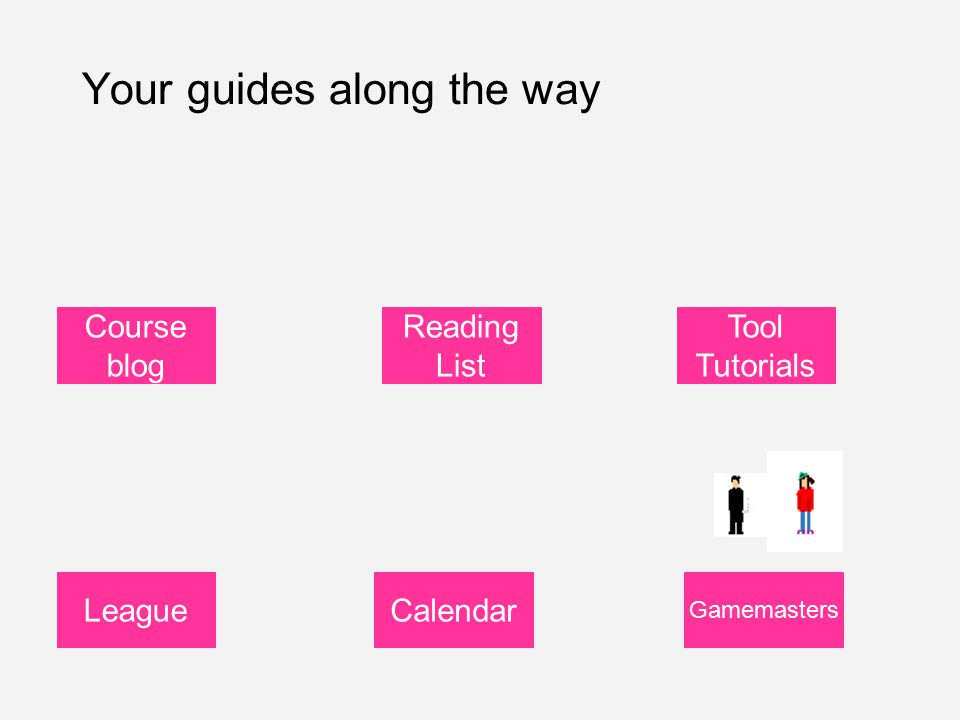This screenshot has width=960, height=720.
Task: Click the word 'Tutorials' on the pink button
Action: (755, 366)
